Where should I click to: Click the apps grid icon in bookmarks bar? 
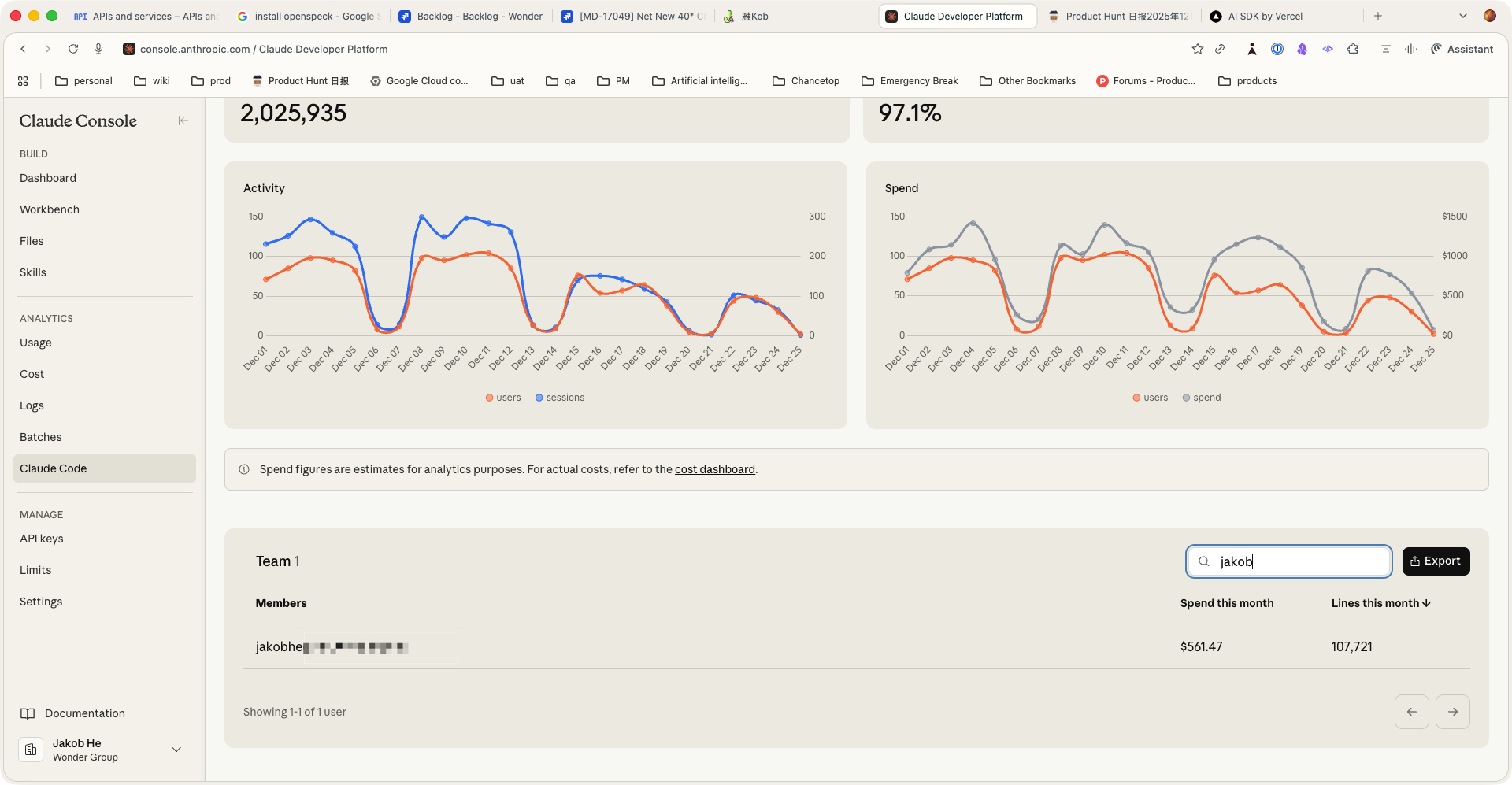[23, 81]
